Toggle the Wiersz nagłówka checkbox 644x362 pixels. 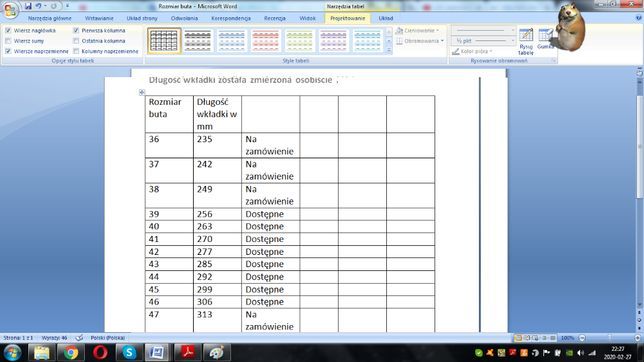tap(8, 30)
